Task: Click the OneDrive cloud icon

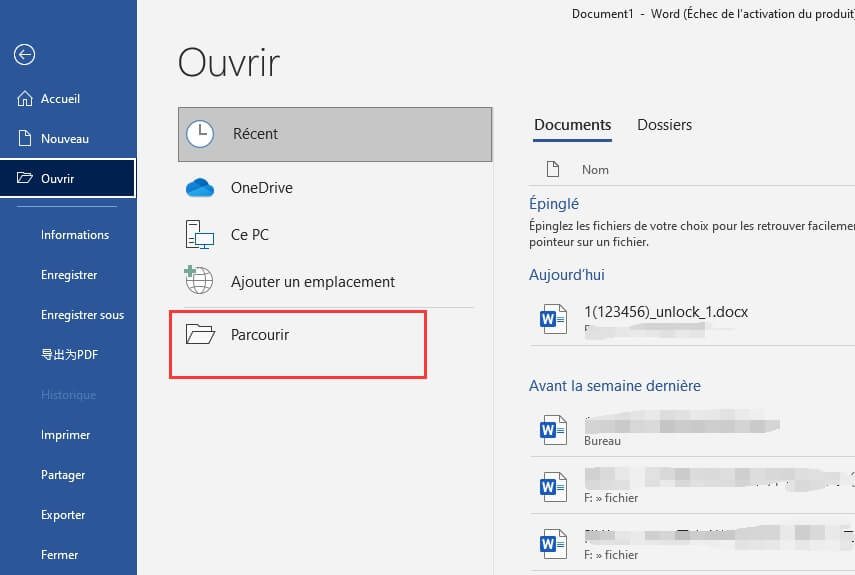Action: tap(200, 188)
